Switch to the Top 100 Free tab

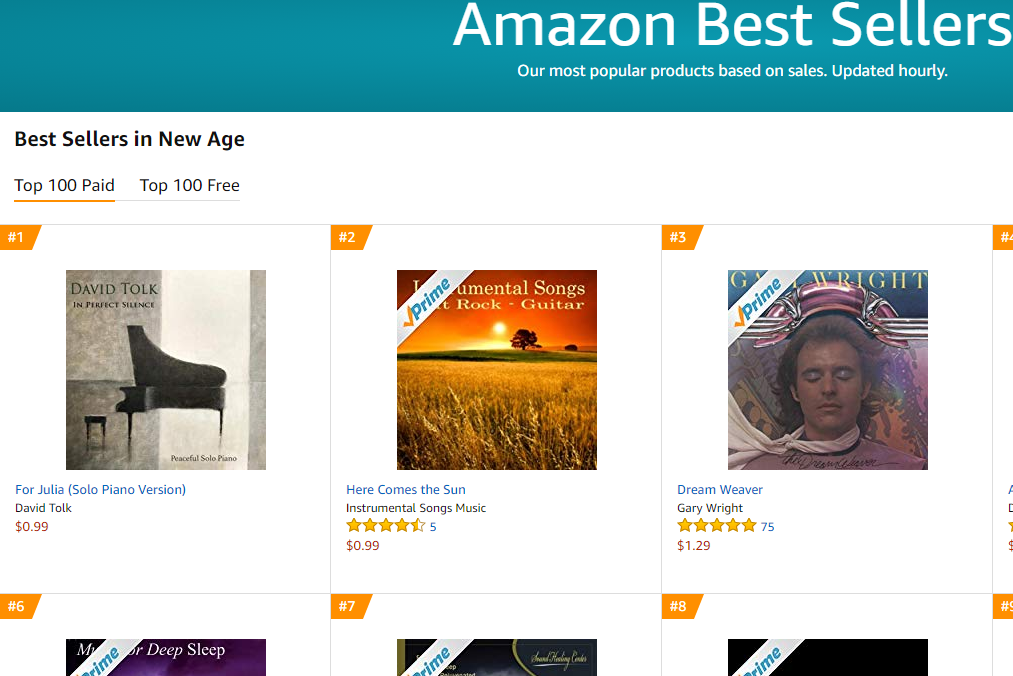coord(189,185)
